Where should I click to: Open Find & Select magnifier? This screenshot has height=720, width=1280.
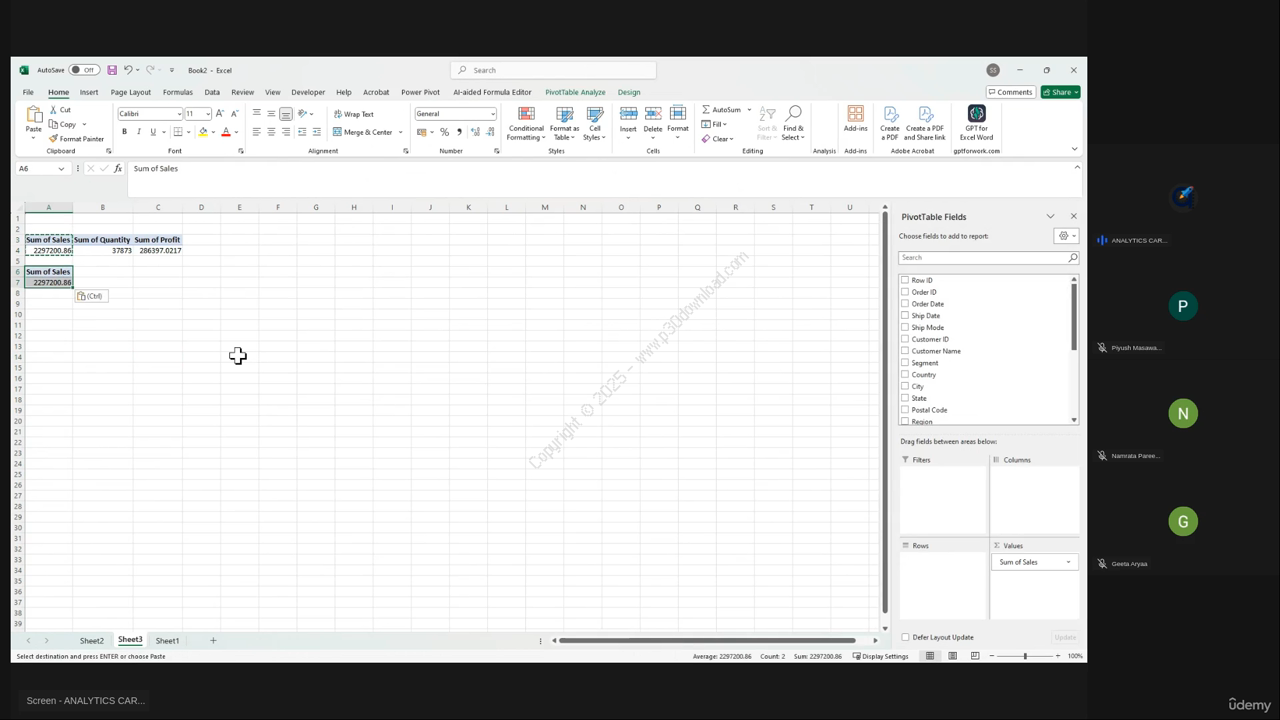coord(794,124)
